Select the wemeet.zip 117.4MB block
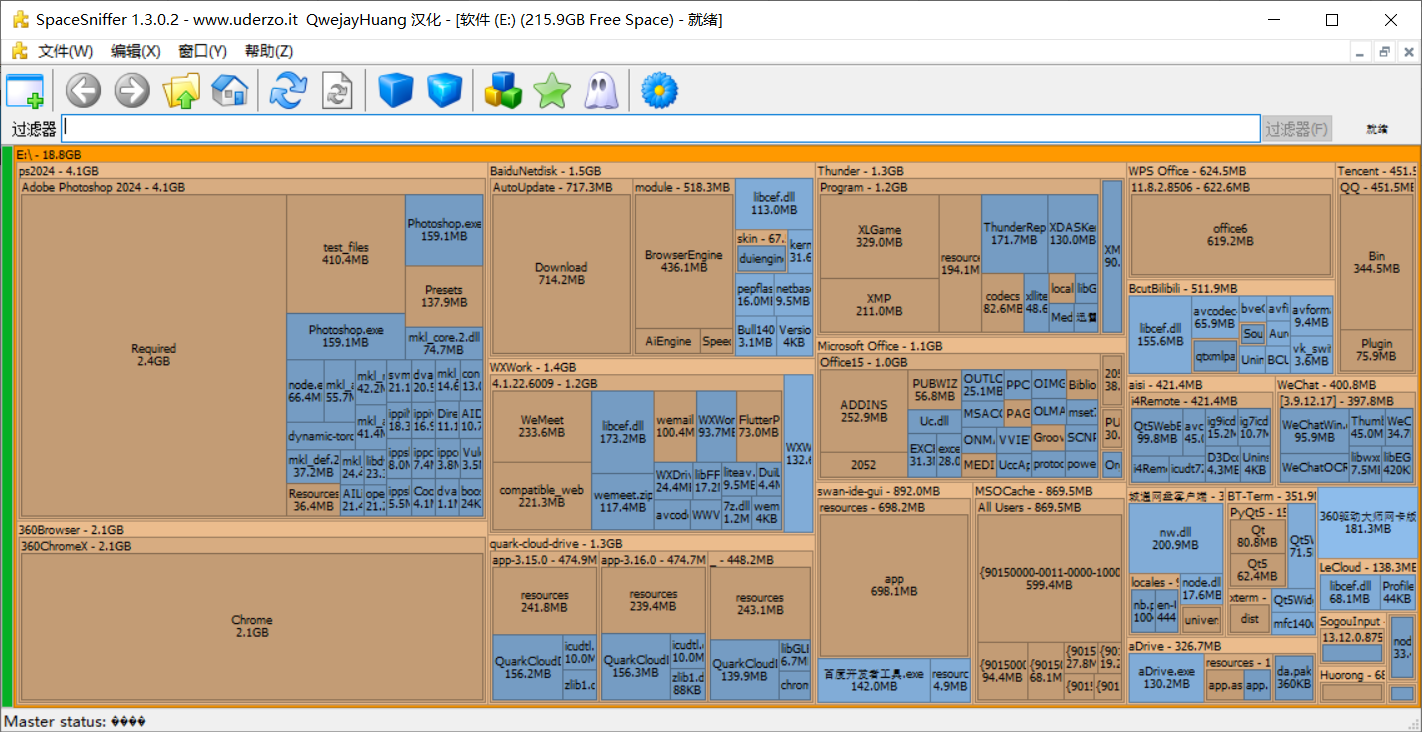This screenshot has height=732, width=1422. click(622, 501)
